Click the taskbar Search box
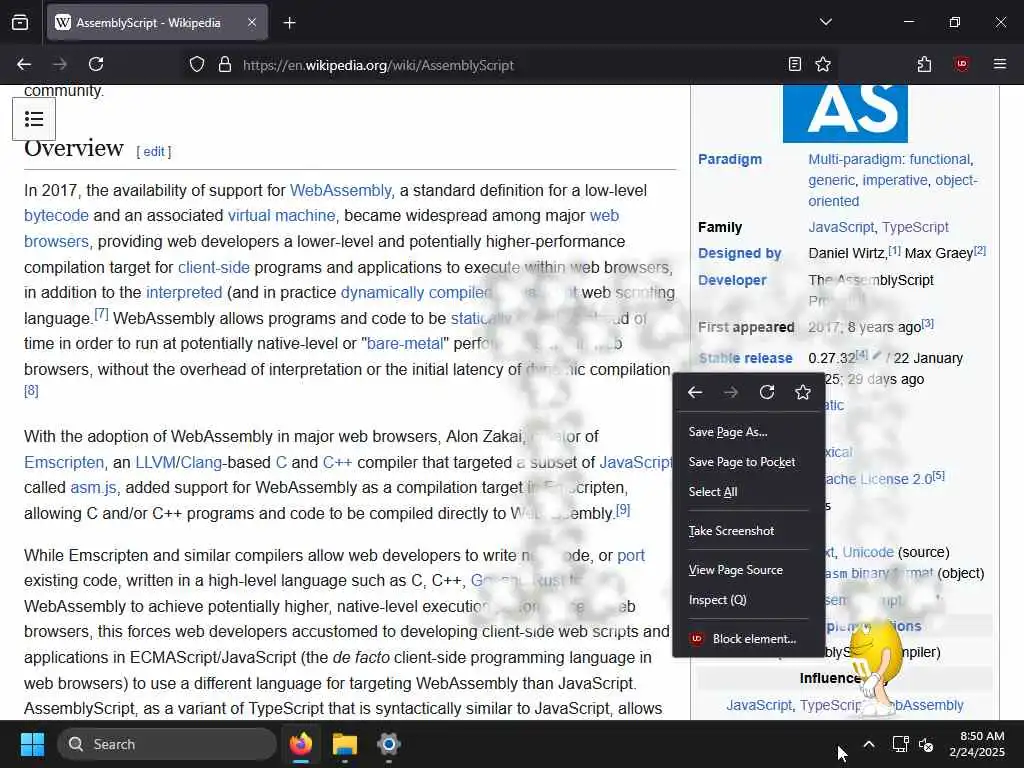The width and height of the screenshot is (1024, 768). [167, 744]
